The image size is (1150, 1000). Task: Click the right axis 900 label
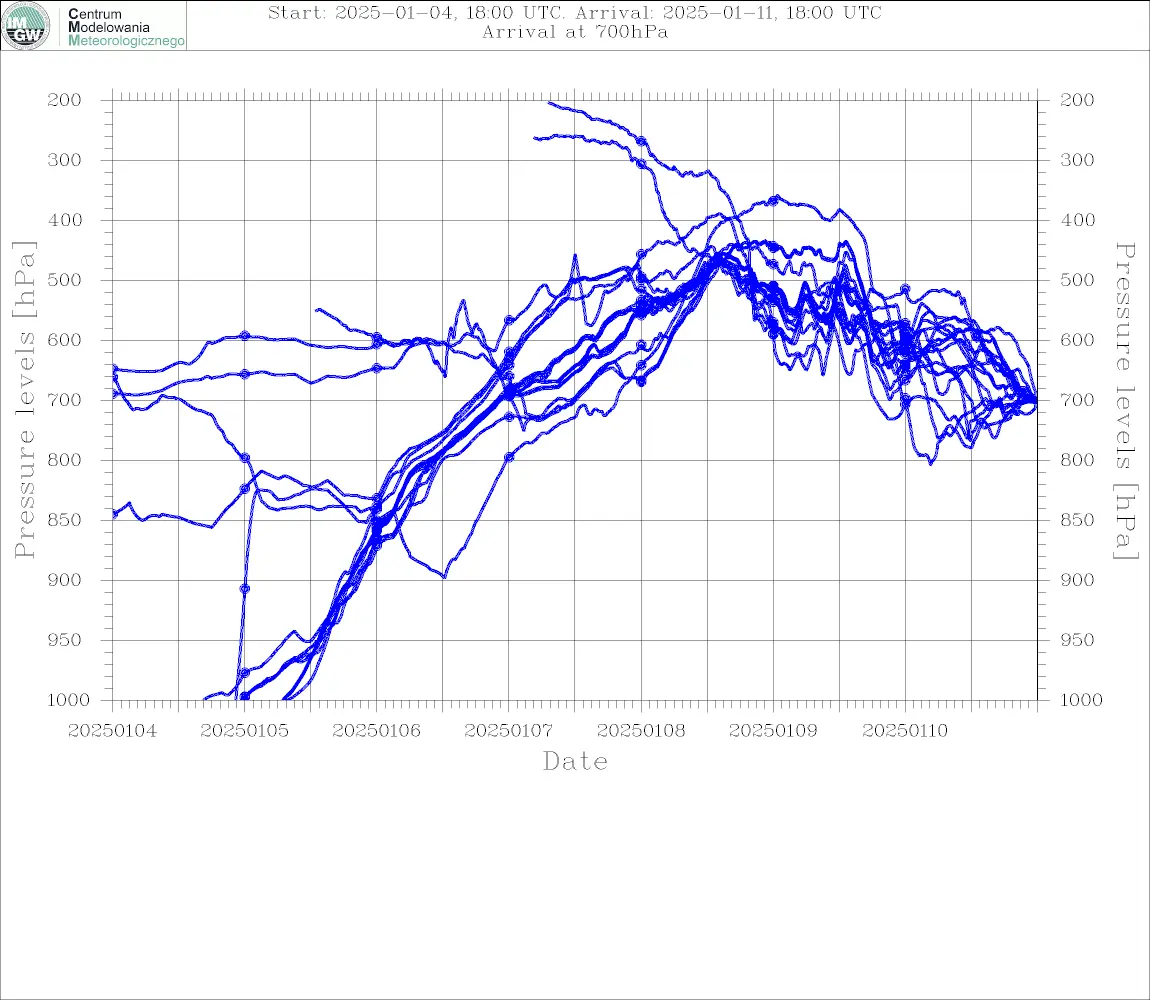[x=1077, y=580]
